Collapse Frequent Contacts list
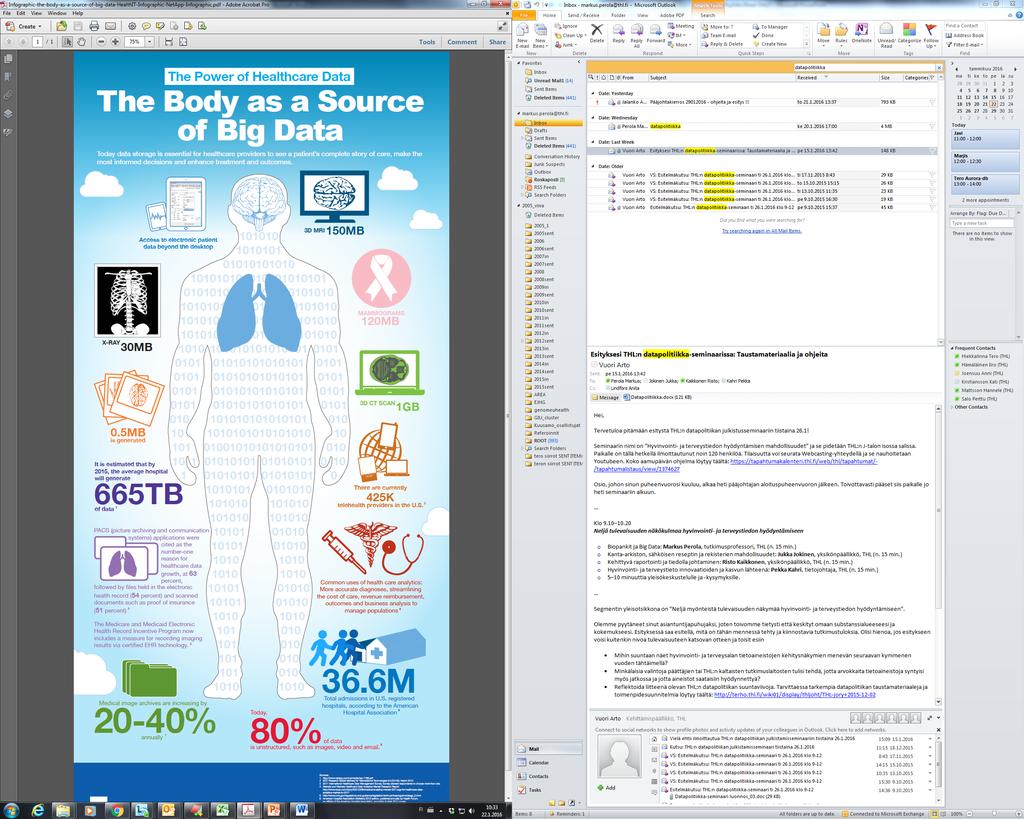This screenshot has height=819, width=1024. [x=952, y=348]
